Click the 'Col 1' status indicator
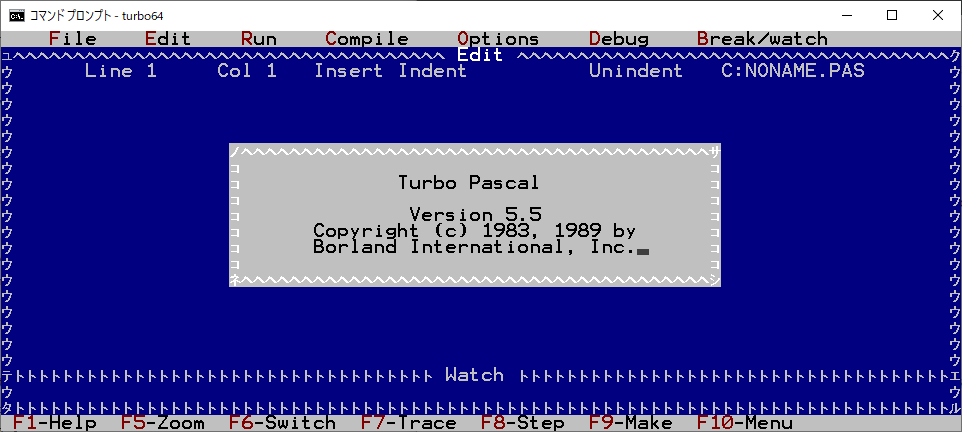This screenshot has height=432, width=962. click(x=247, y=71)
